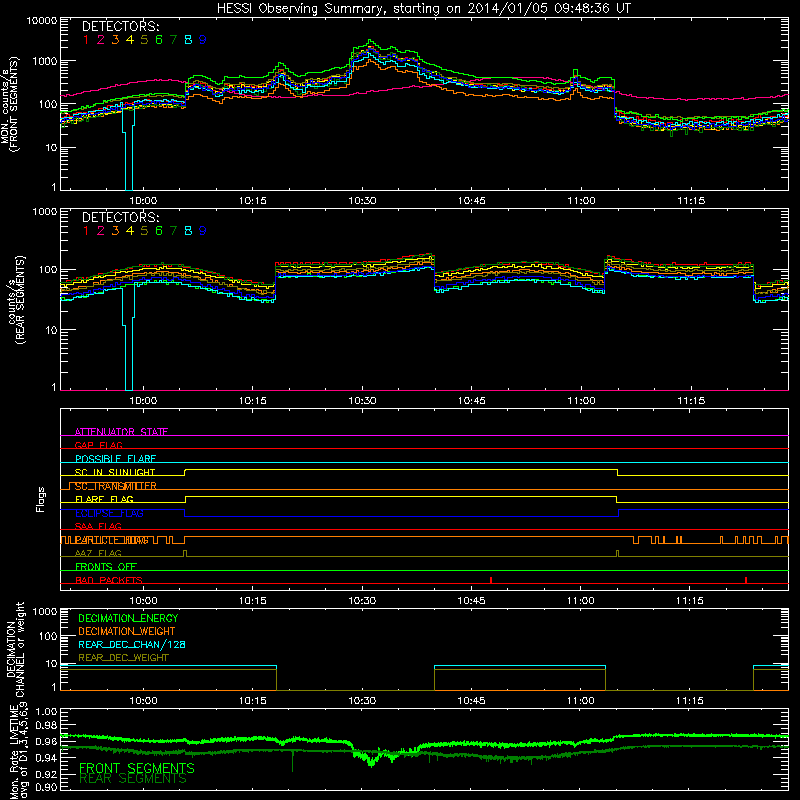Screen dimensions: 800x800
Task: Click the SC_IN_SUNLIGHT flag label
Action: pyautogui.click(x=115, y=472)
